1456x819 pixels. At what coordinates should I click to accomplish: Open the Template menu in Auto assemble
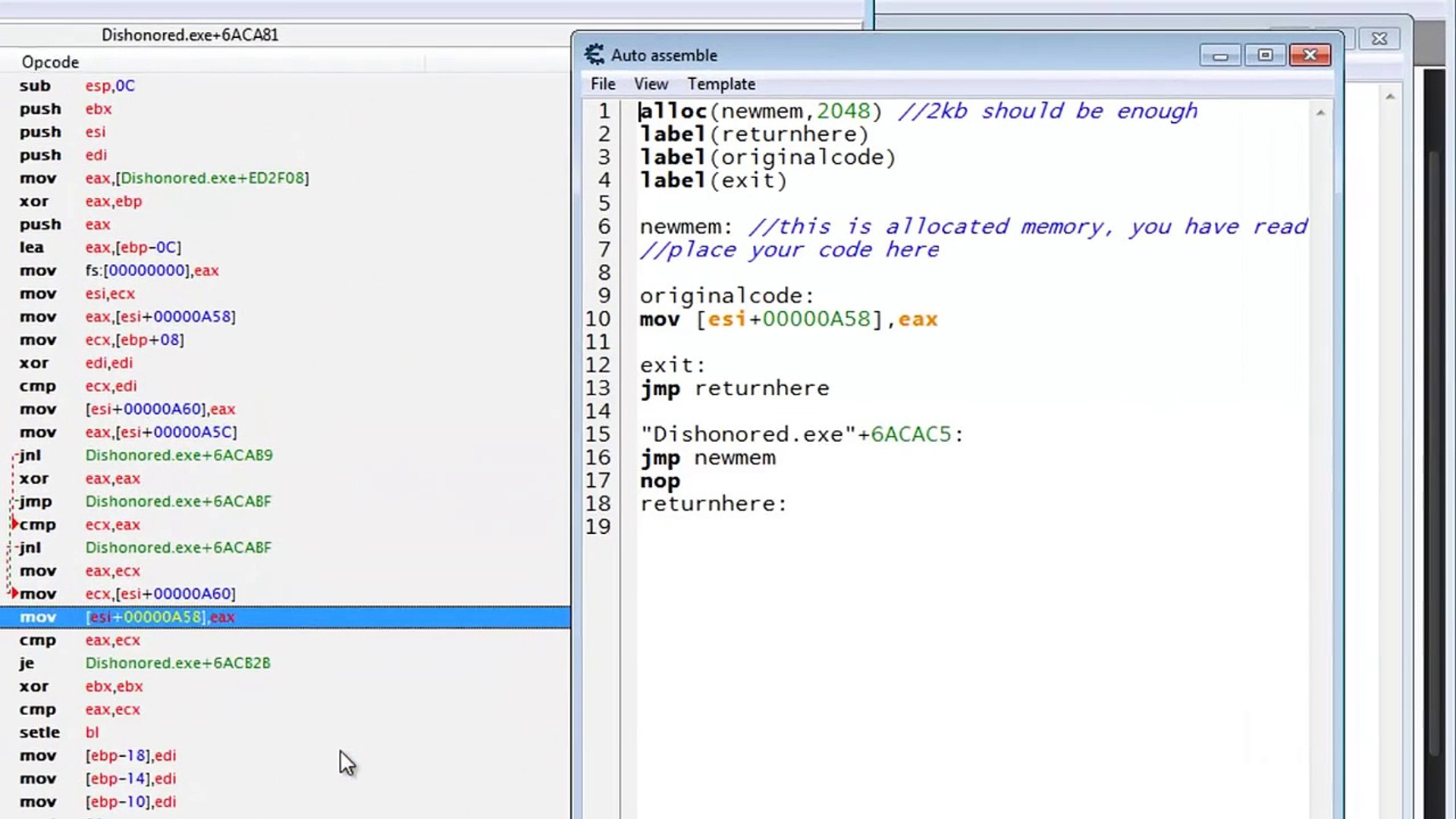pyautogui.click(x=721, y=84)
